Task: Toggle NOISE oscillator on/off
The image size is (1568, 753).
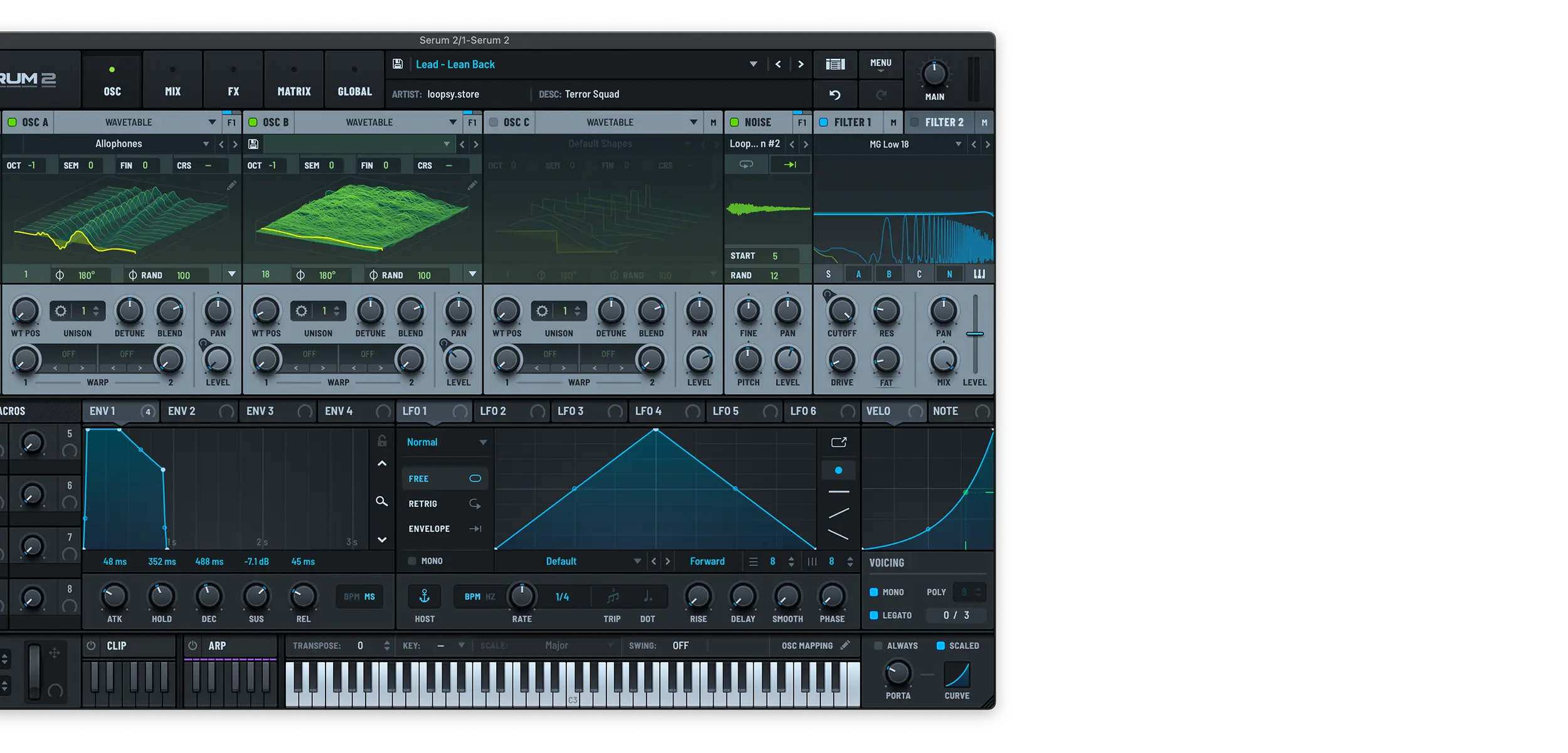Action: click(734, 122)
